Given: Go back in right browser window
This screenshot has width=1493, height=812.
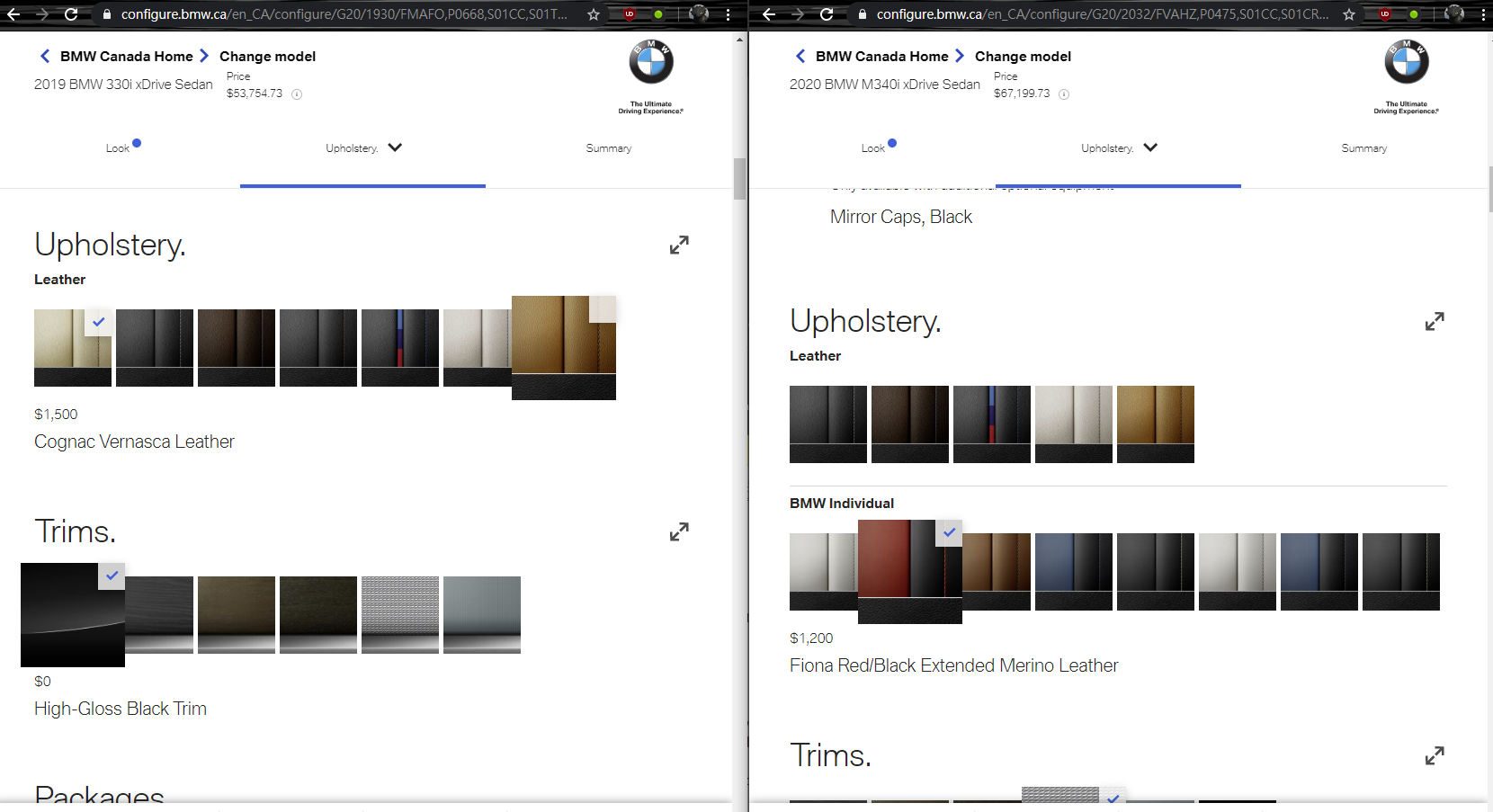Looking at the screenshot, I should [x=769, y=14].
